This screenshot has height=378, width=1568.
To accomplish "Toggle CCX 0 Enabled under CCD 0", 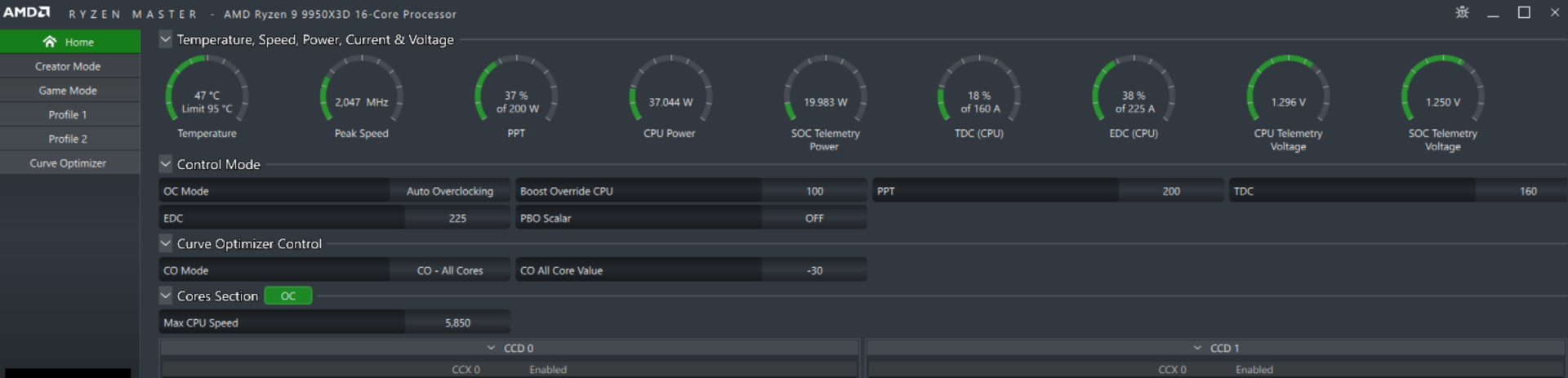I will (x=547, y=370).
